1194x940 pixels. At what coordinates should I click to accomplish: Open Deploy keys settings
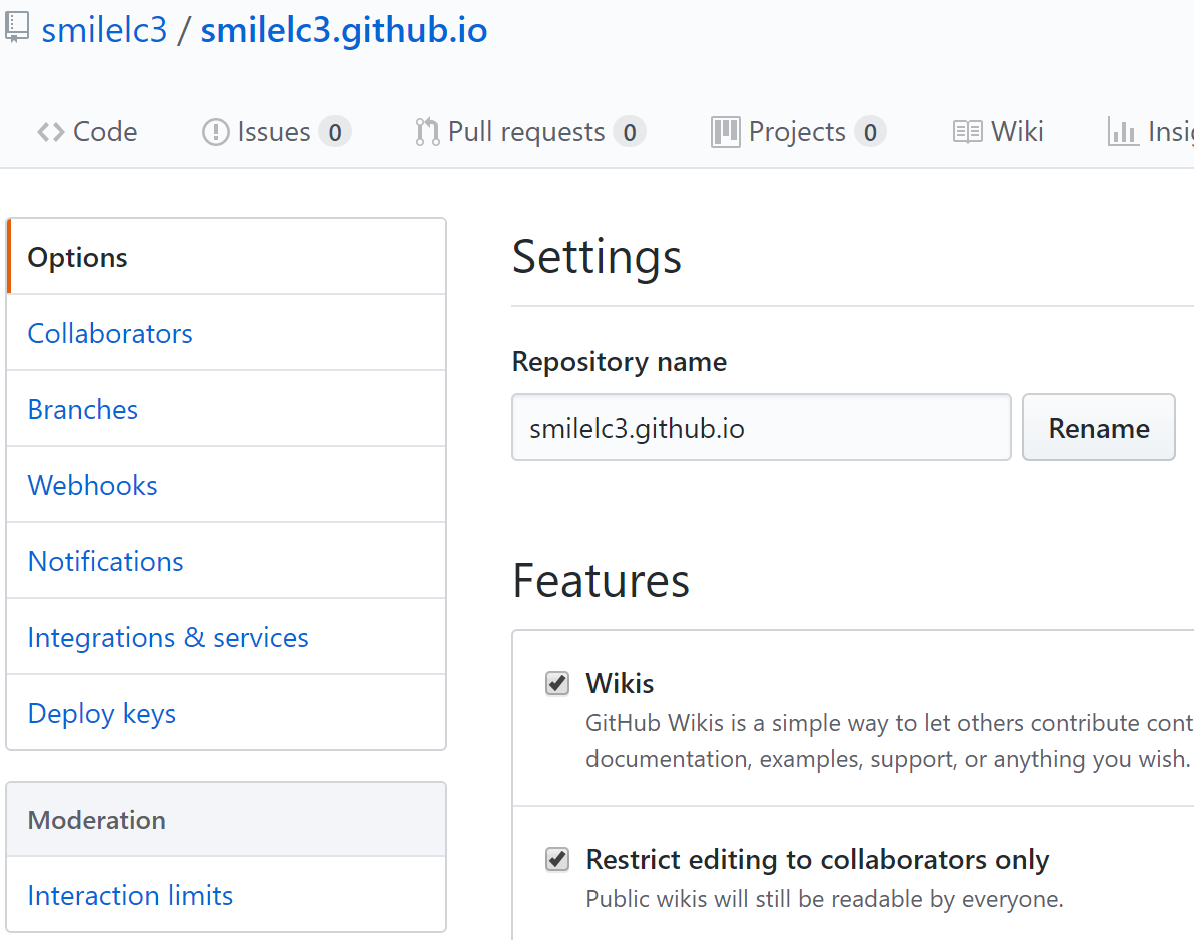point(226,713)
